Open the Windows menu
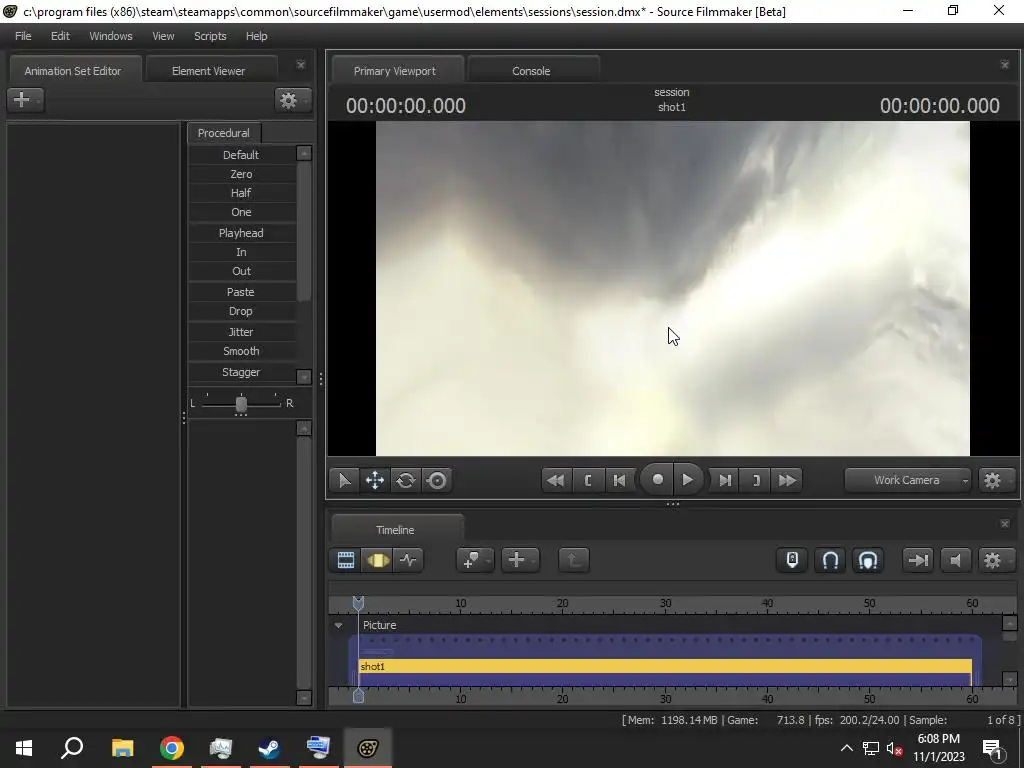1024x768 pixels. click(x=110, y=36)
